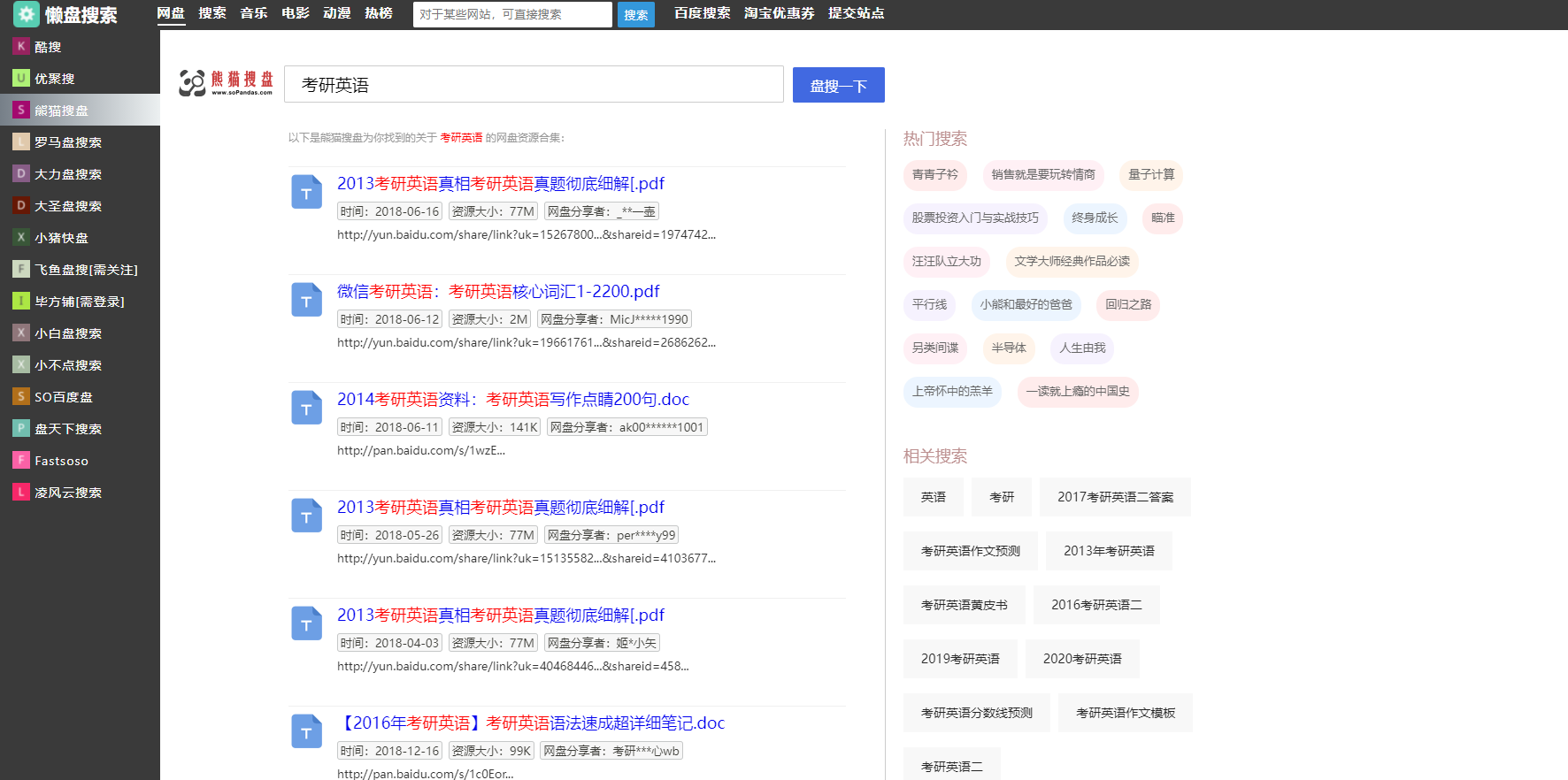This screenshot has height=780, width=1568.
Task: Switch to the 网盘 tab
Action: (x=171, y=13)
